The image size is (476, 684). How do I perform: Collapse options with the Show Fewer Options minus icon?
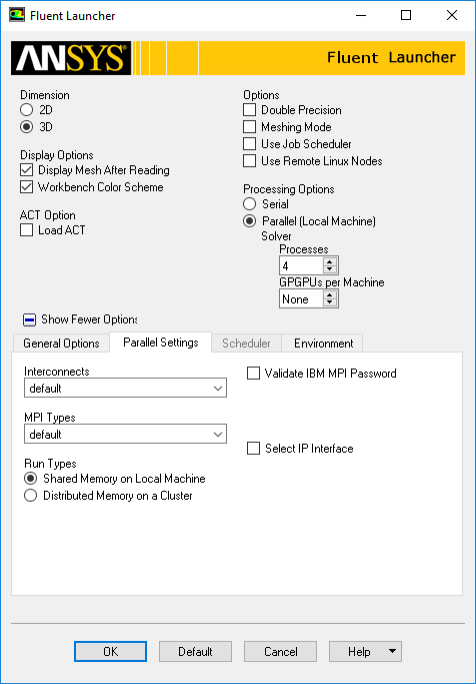pyautogui.click(x=29, y=320)
